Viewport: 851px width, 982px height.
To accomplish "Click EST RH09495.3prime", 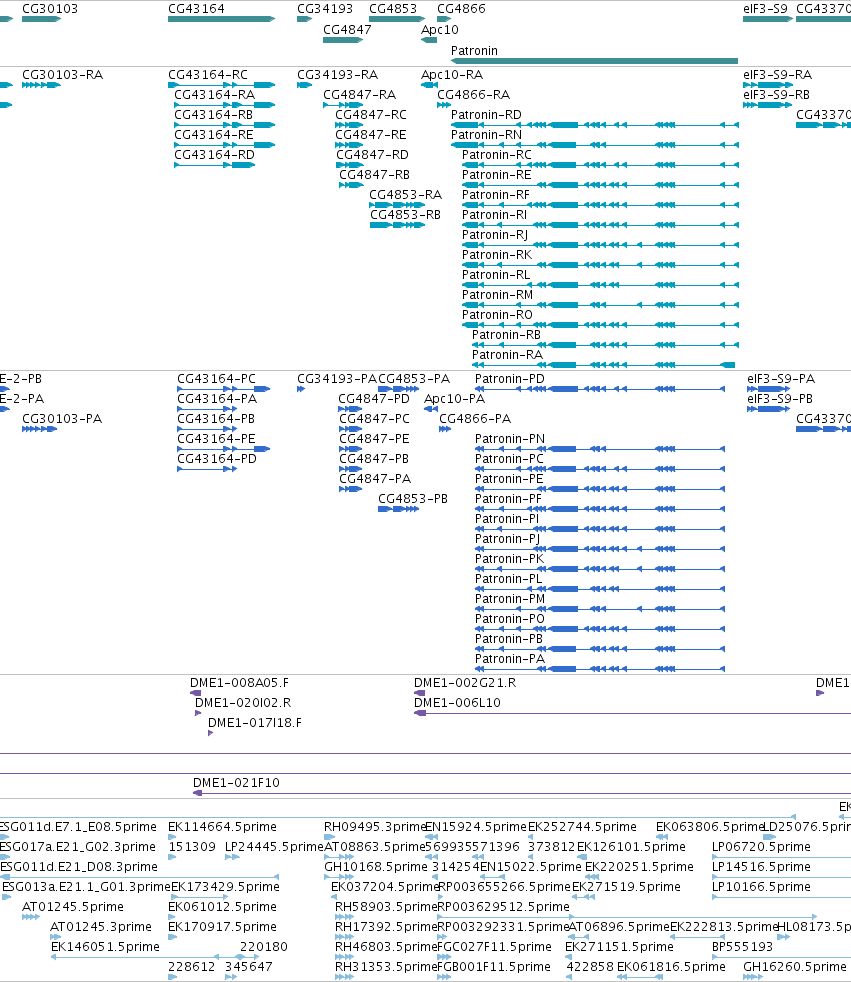I will point(374,827).
